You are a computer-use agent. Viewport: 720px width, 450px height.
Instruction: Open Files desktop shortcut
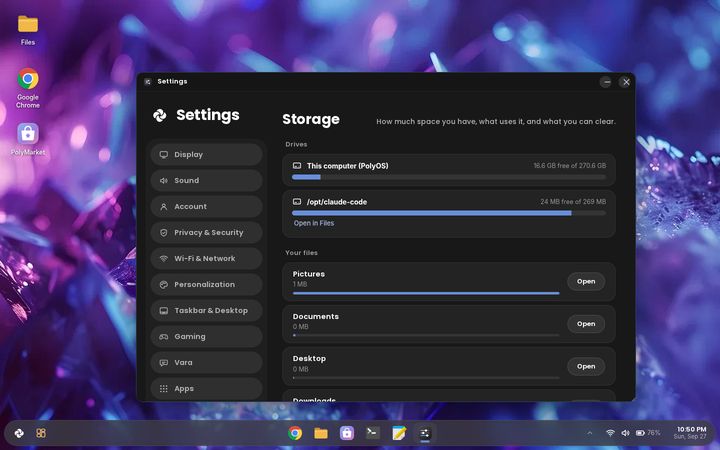[x=28, y=30]
